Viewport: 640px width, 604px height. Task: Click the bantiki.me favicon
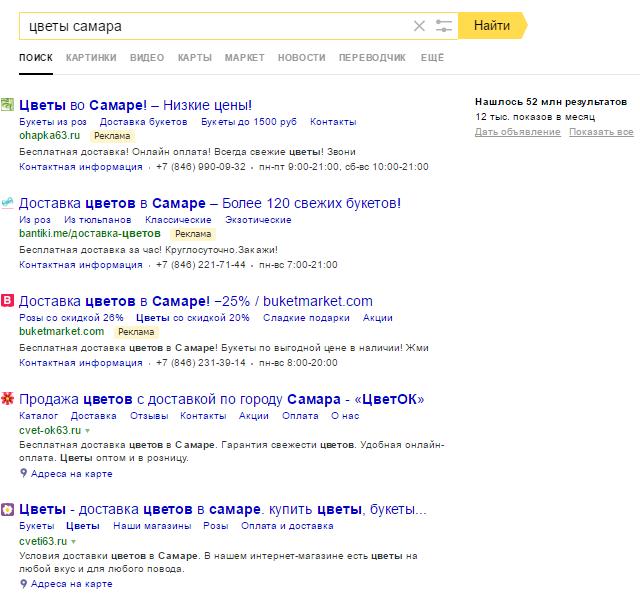pos(7,203)
